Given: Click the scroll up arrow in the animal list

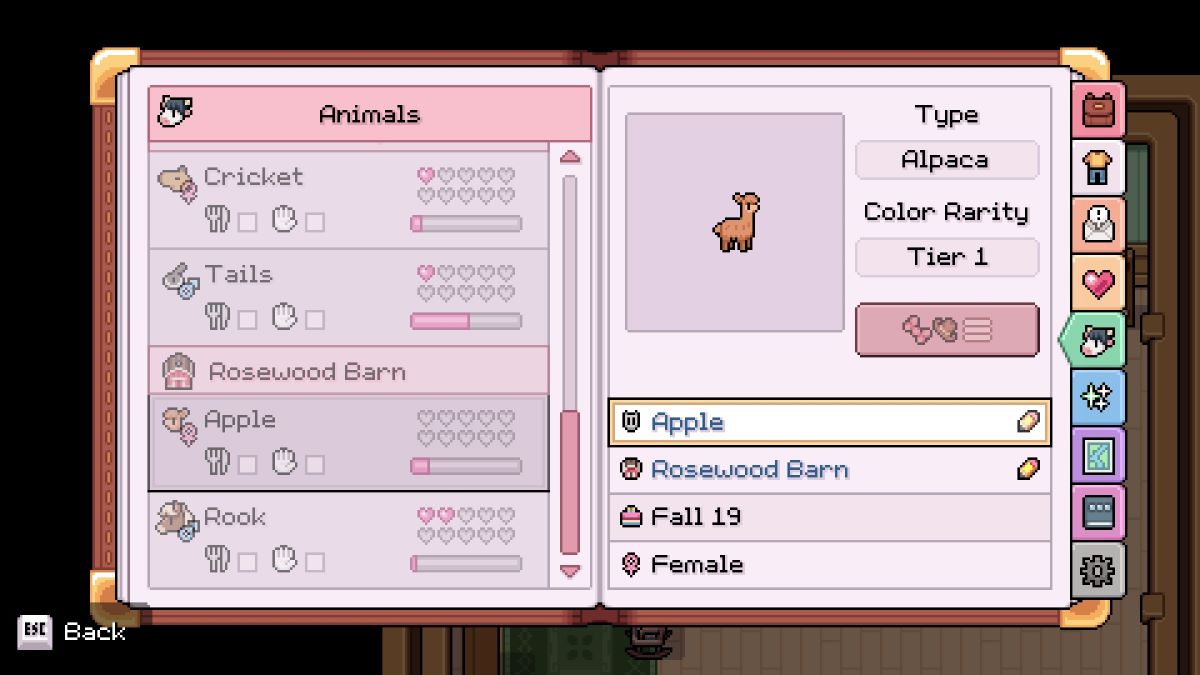Looking at the screenshot, I should (570, 156).
